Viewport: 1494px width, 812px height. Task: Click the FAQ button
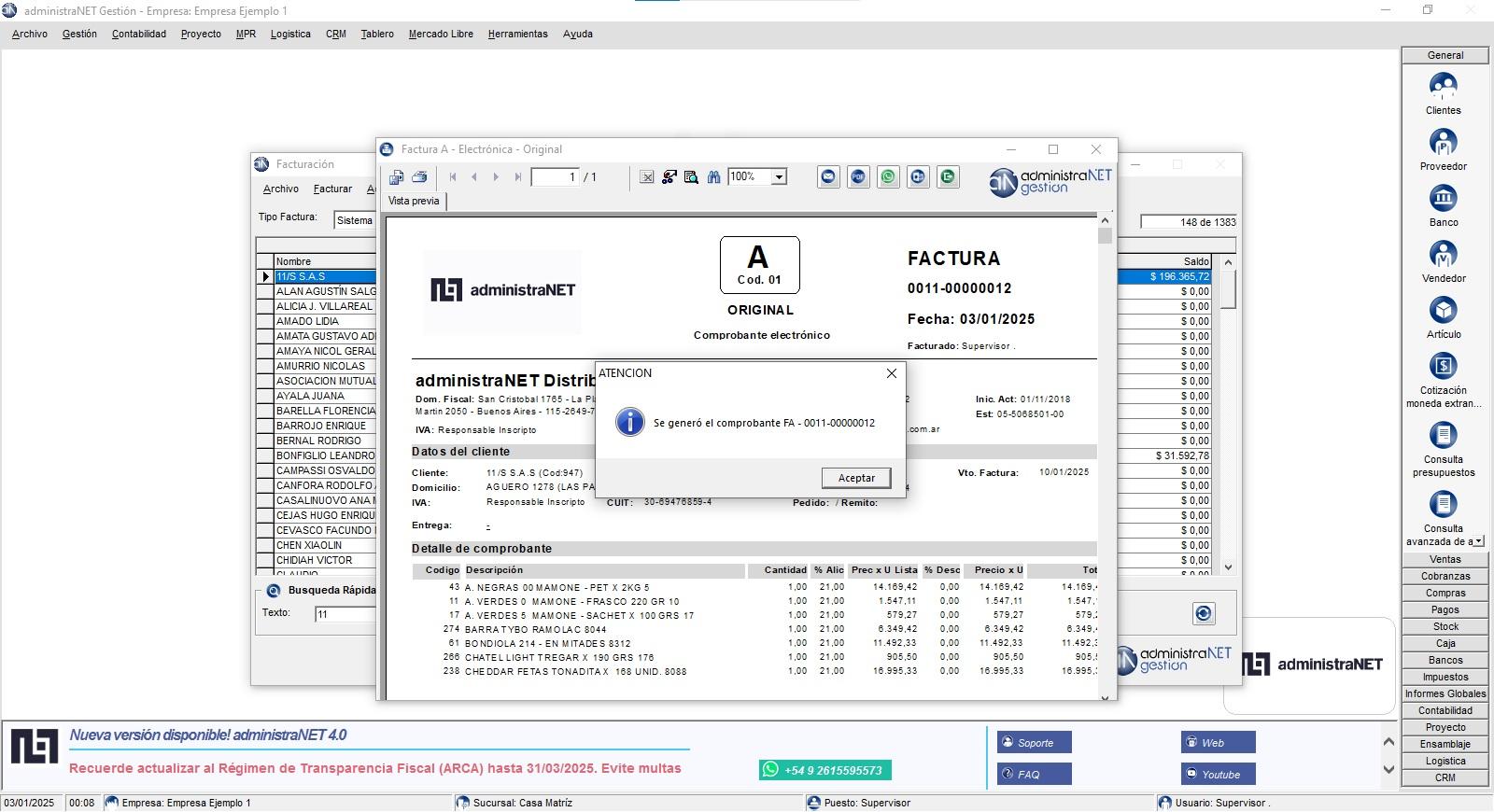pyautogui.click(x=1034, y=774)
